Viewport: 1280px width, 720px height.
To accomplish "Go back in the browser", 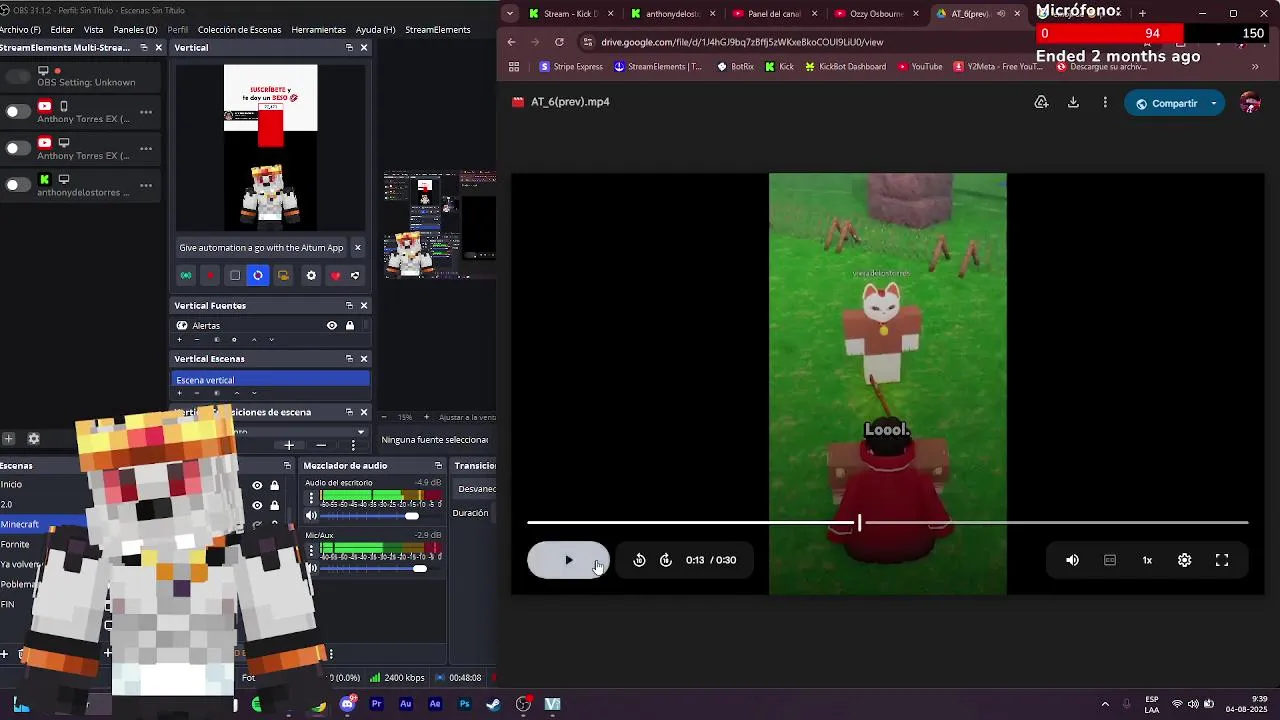I will 512,42.
